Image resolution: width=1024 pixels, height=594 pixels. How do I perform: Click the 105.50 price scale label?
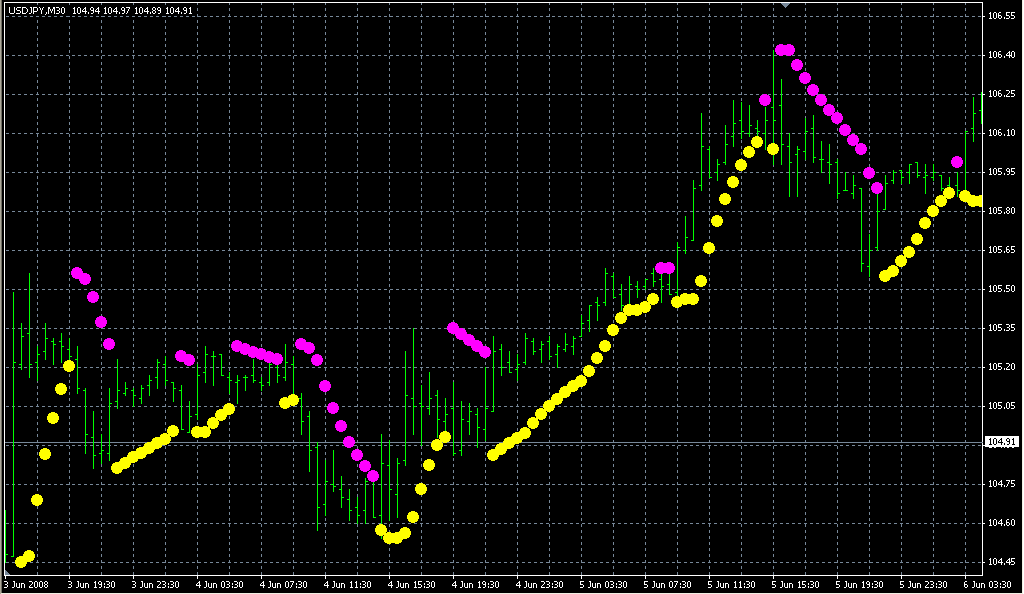pyautogui.click(x=1001, y=289)
